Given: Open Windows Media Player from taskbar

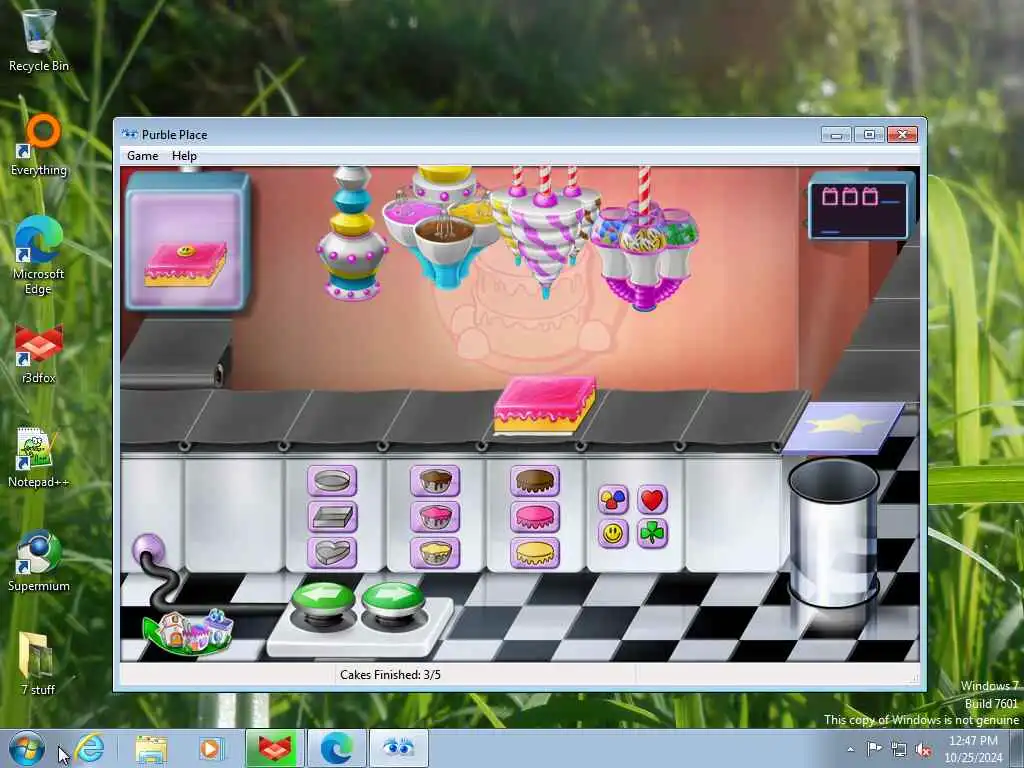Looking at the screenshot, I should pyautogui.click(x=210, y=748).
